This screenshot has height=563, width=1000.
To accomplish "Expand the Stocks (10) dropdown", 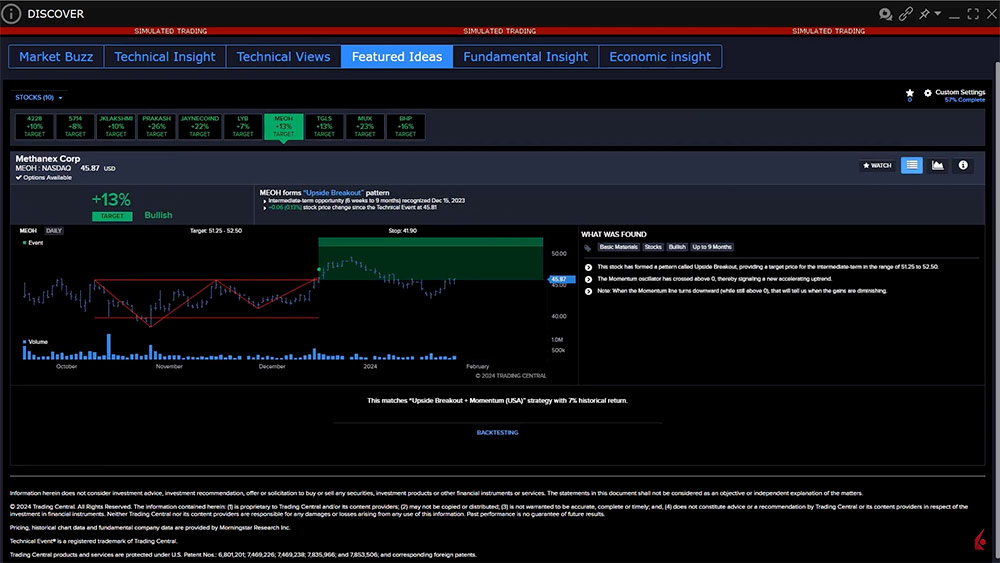I will tap(39, 98).
